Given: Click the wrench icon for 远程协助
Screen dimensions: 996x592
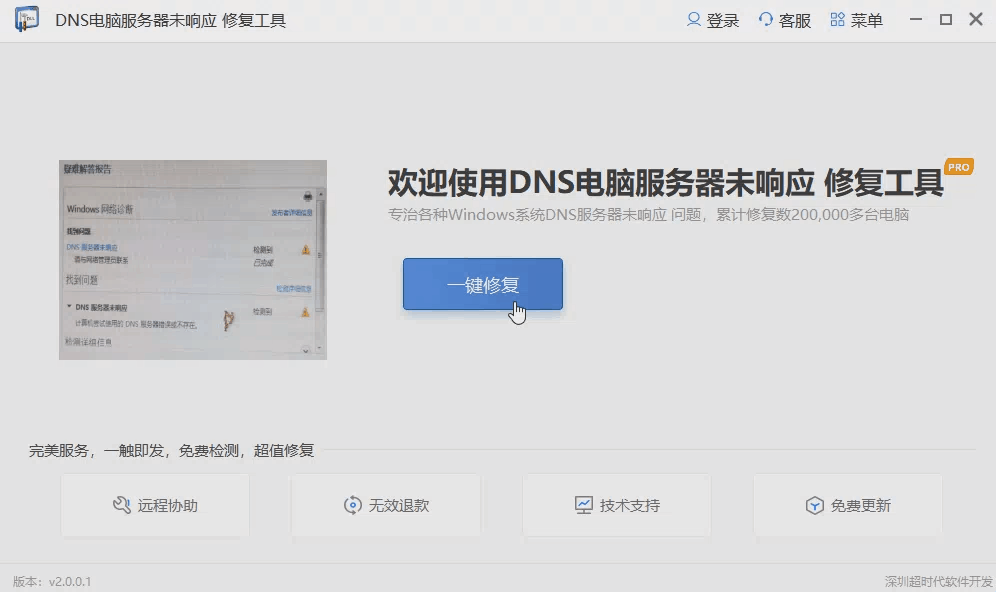Looking at the screenshot, I should pos(121,506).
